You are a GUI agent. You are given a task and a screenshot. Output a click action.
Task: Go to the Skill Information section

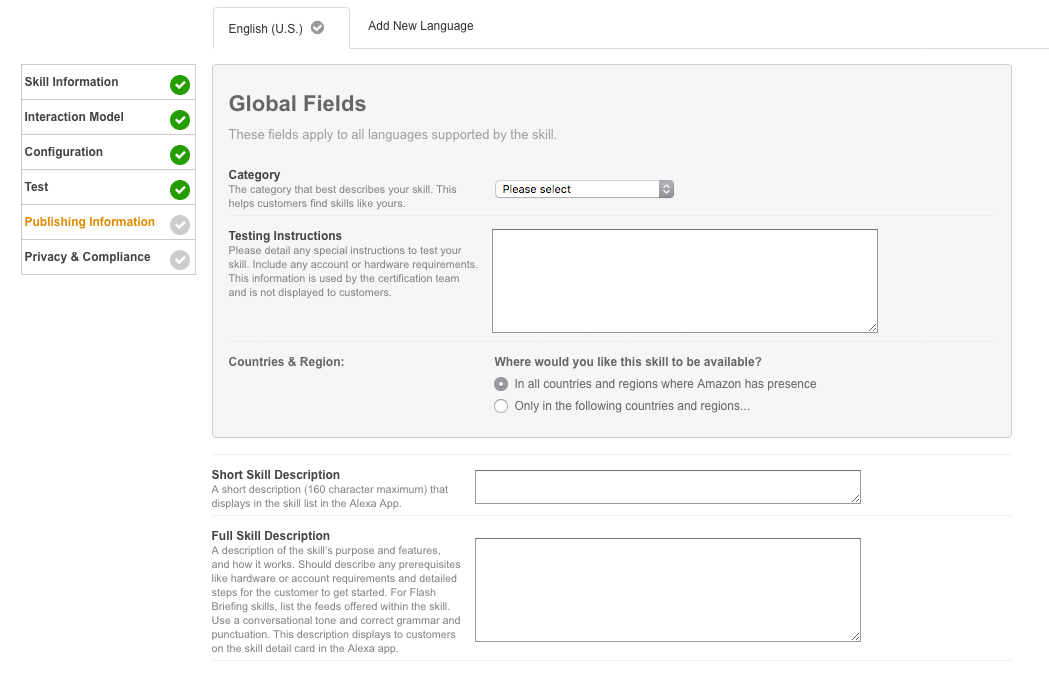[x=72, y=82]
